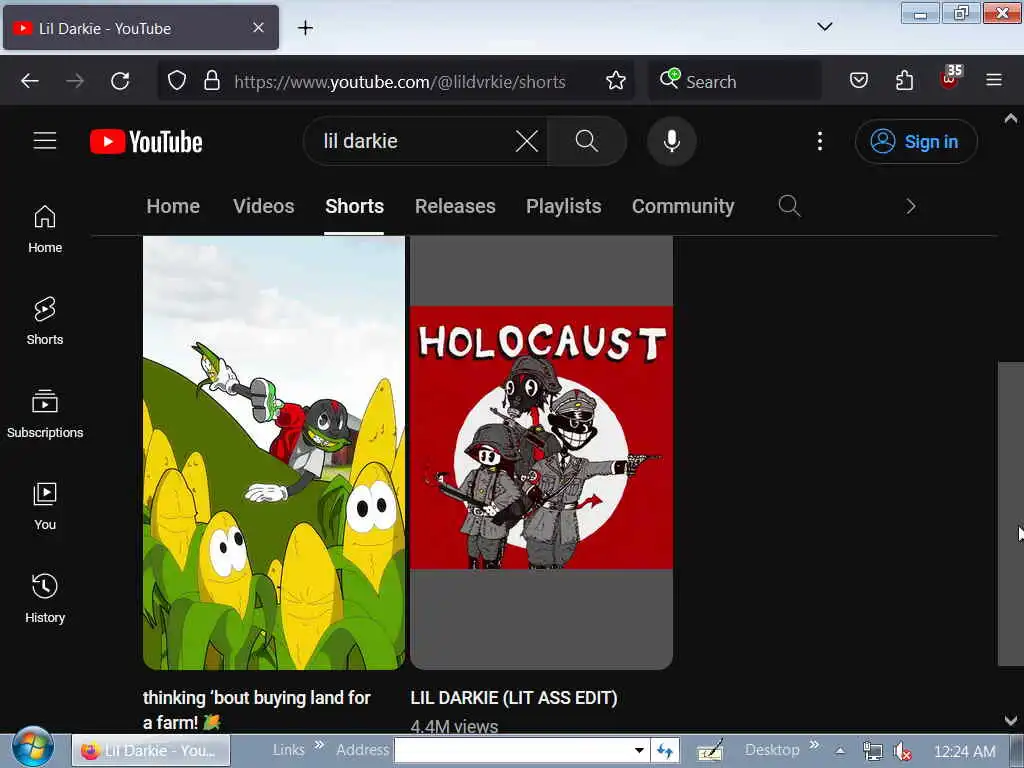Go back using browser back arrow
1024x768 pixels.
pos(30,81)
